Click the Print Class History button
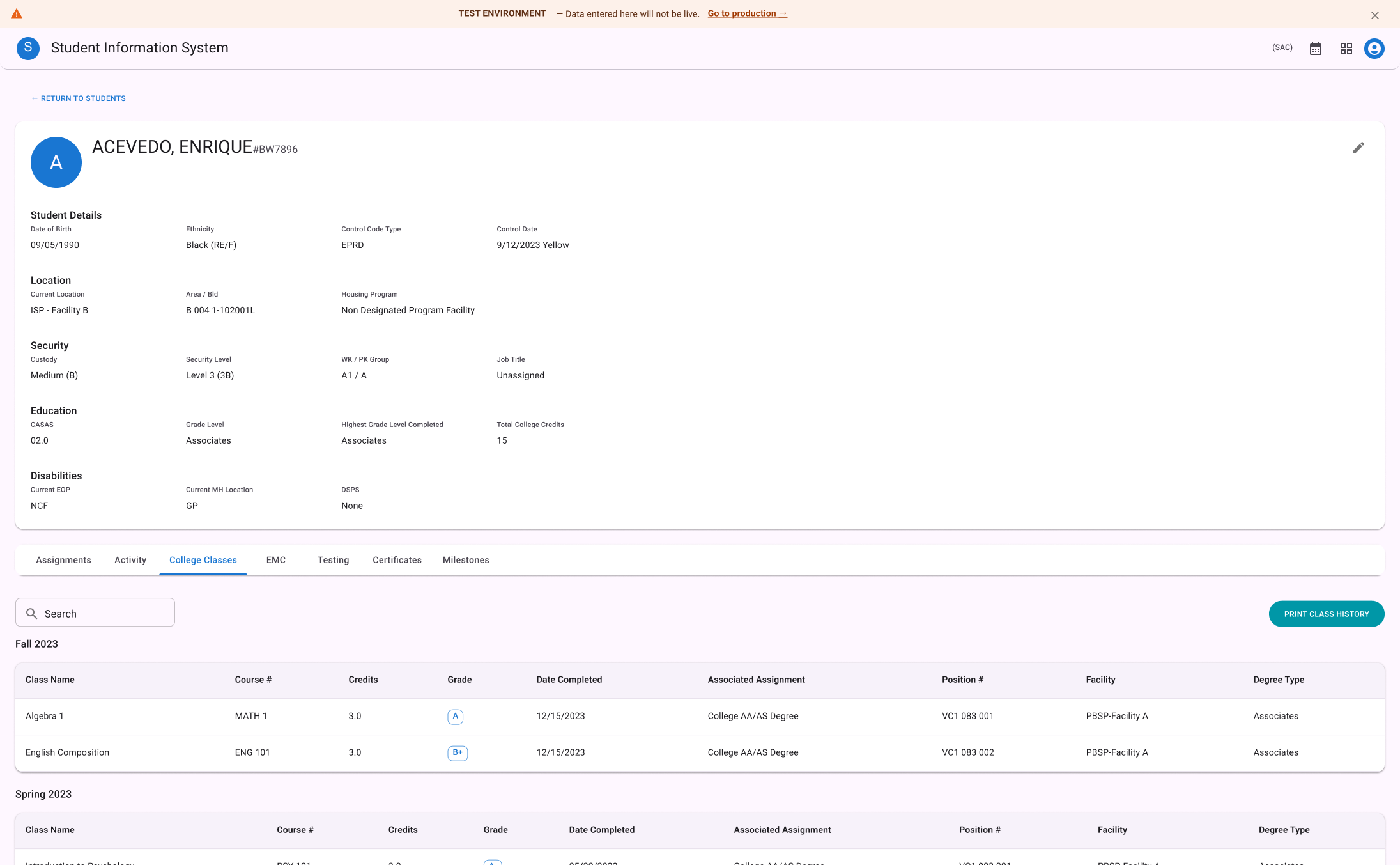This screenshot has height=865, width=1400. point(1327,614)
